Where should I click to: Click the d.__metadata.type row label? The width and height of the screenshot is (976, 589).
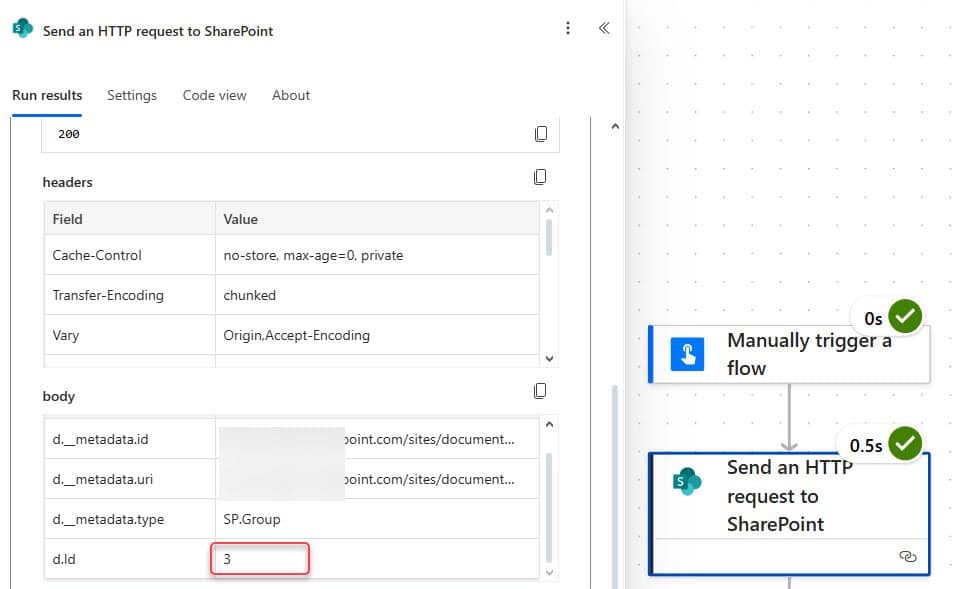(x=108, y=519)
